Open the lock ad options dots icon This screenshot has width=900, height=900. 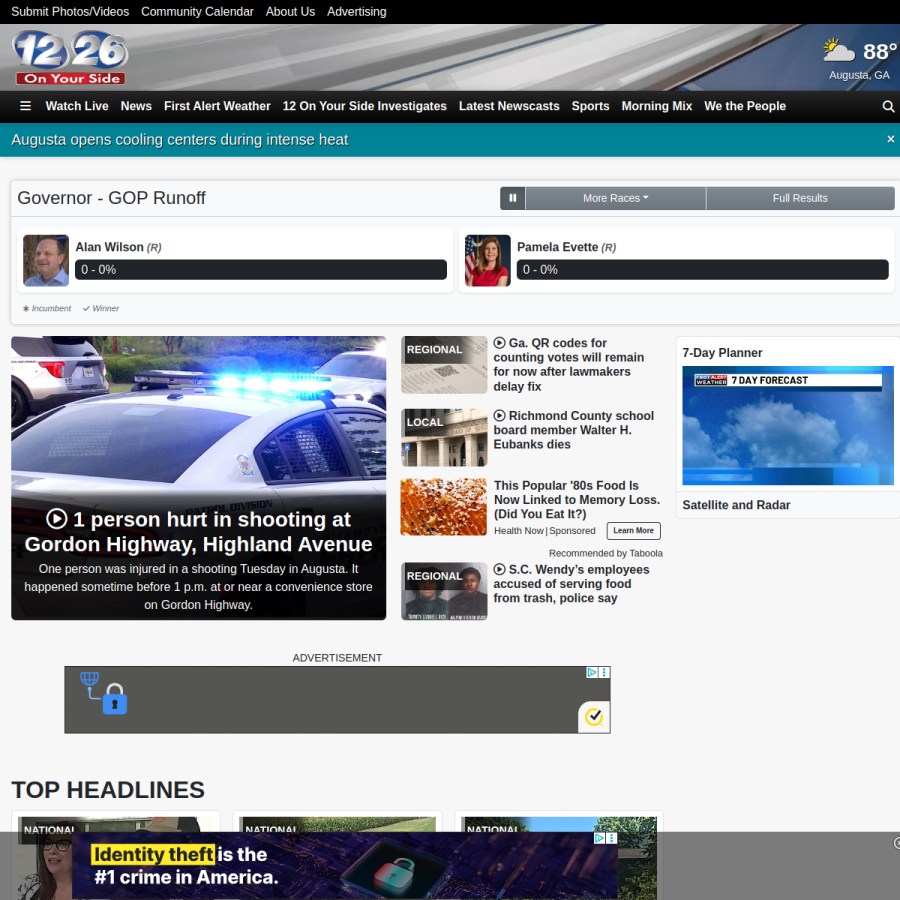604,672
